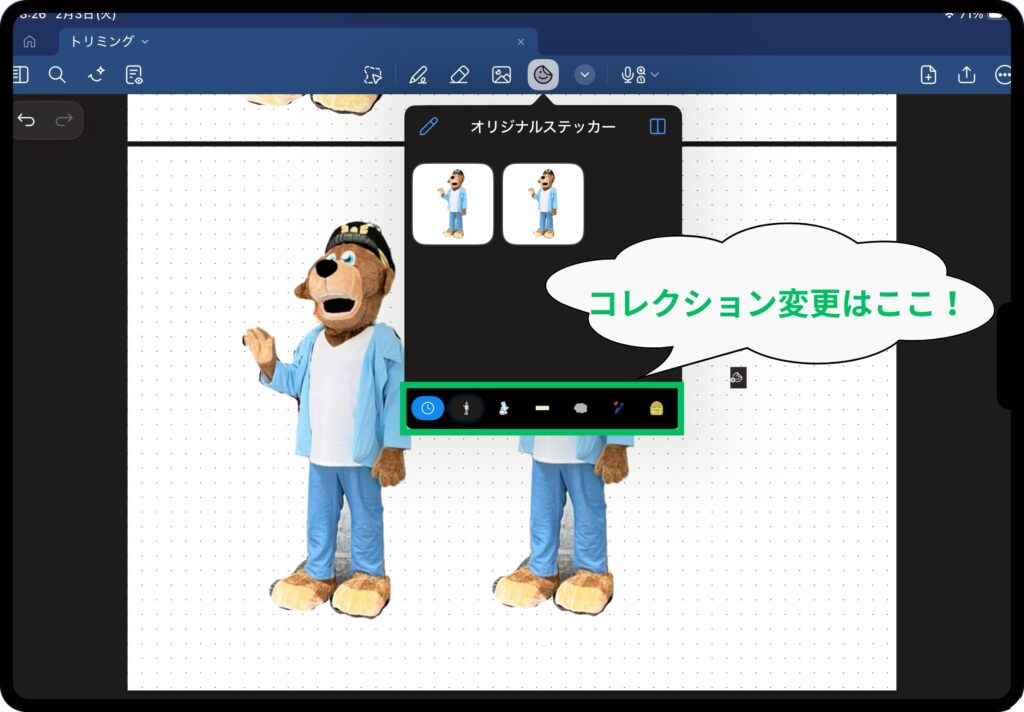Toggle sticker panel split layout icon

[x=657, y=126]
